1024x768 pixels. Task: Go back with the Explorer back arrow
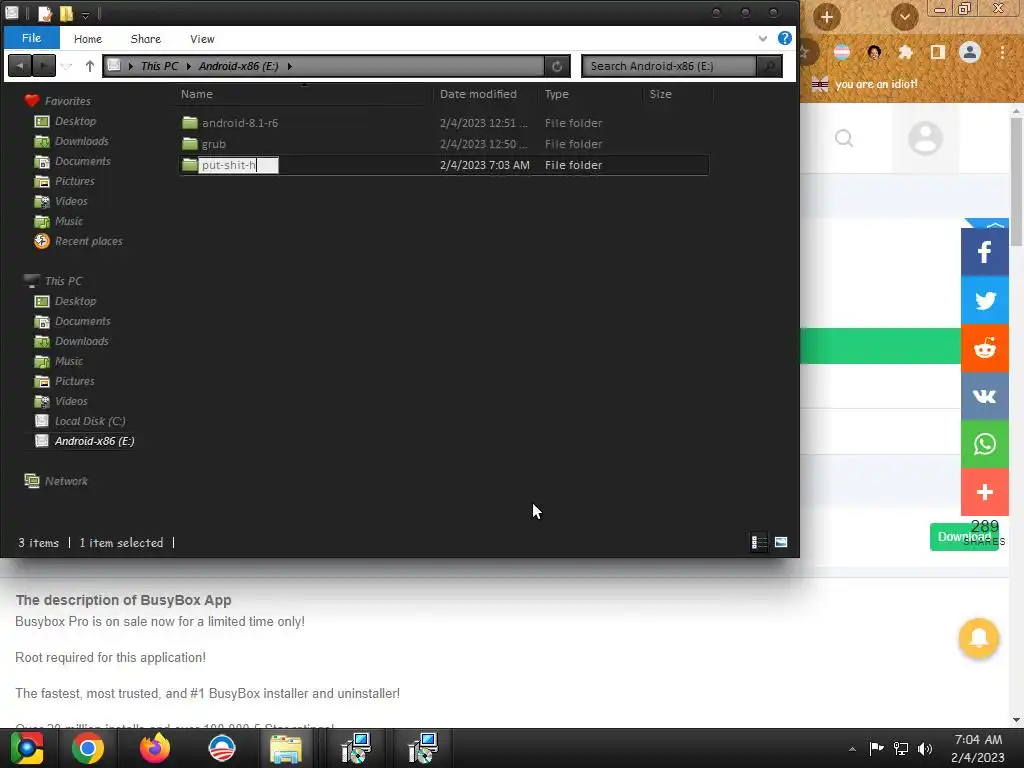pos(20,65)
